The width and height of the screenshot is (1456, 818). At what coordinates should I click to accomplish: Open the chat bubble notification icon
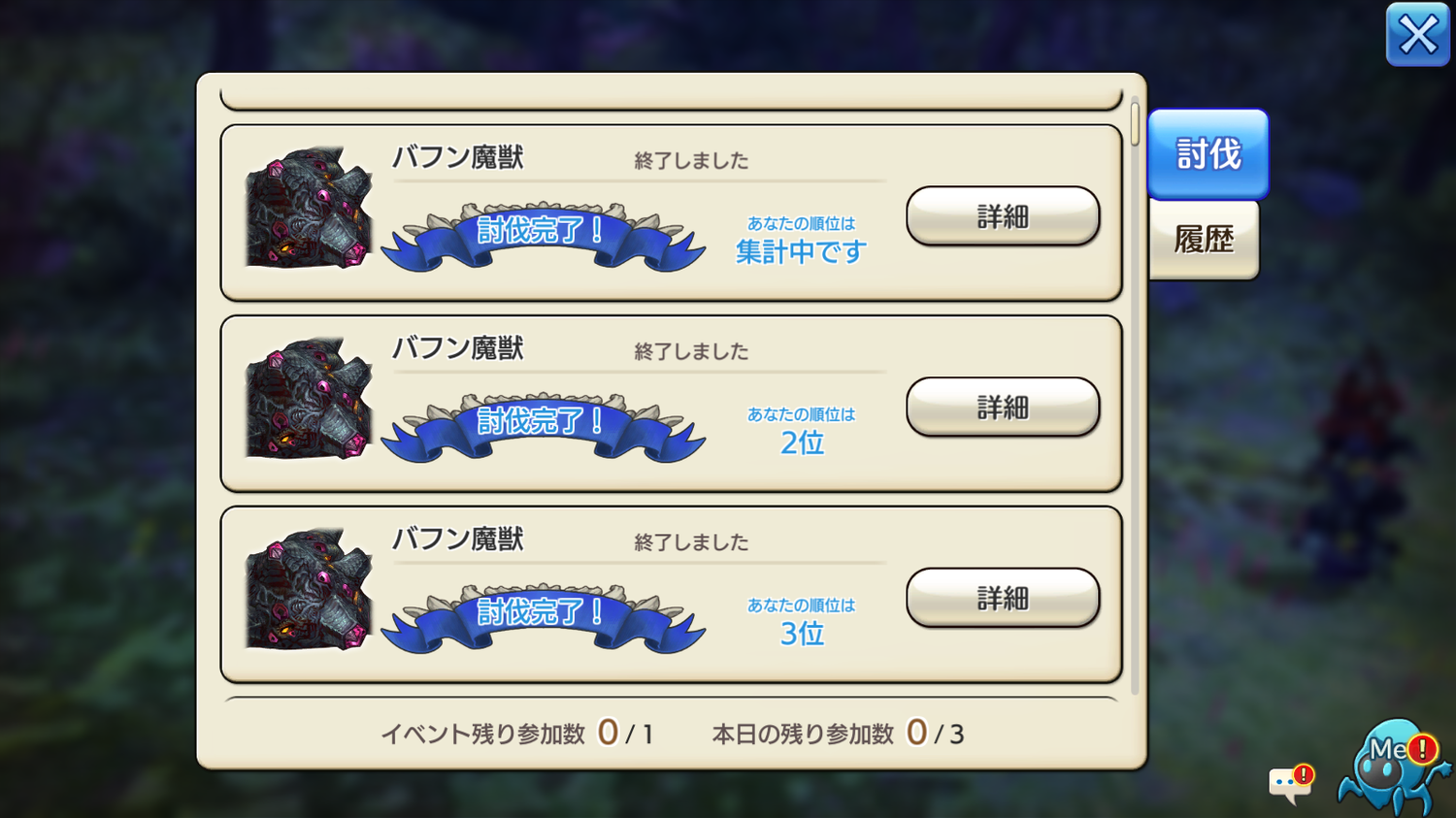(1291, 784)
